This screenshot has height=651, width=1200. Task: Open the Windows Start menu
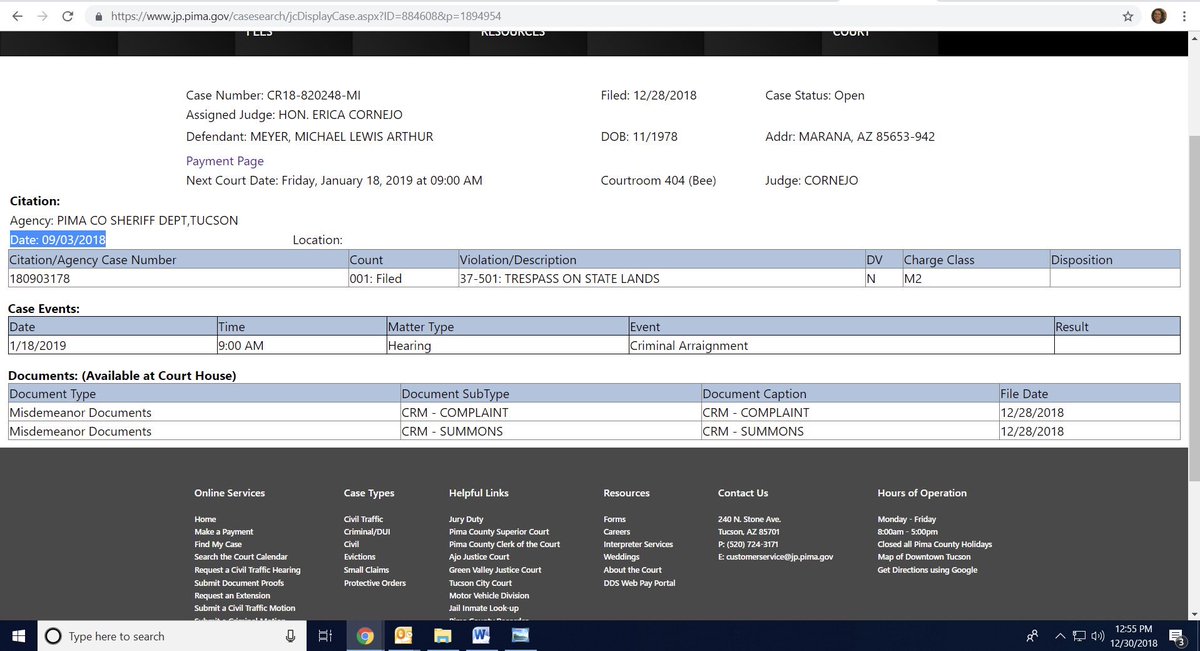point(18,636)
